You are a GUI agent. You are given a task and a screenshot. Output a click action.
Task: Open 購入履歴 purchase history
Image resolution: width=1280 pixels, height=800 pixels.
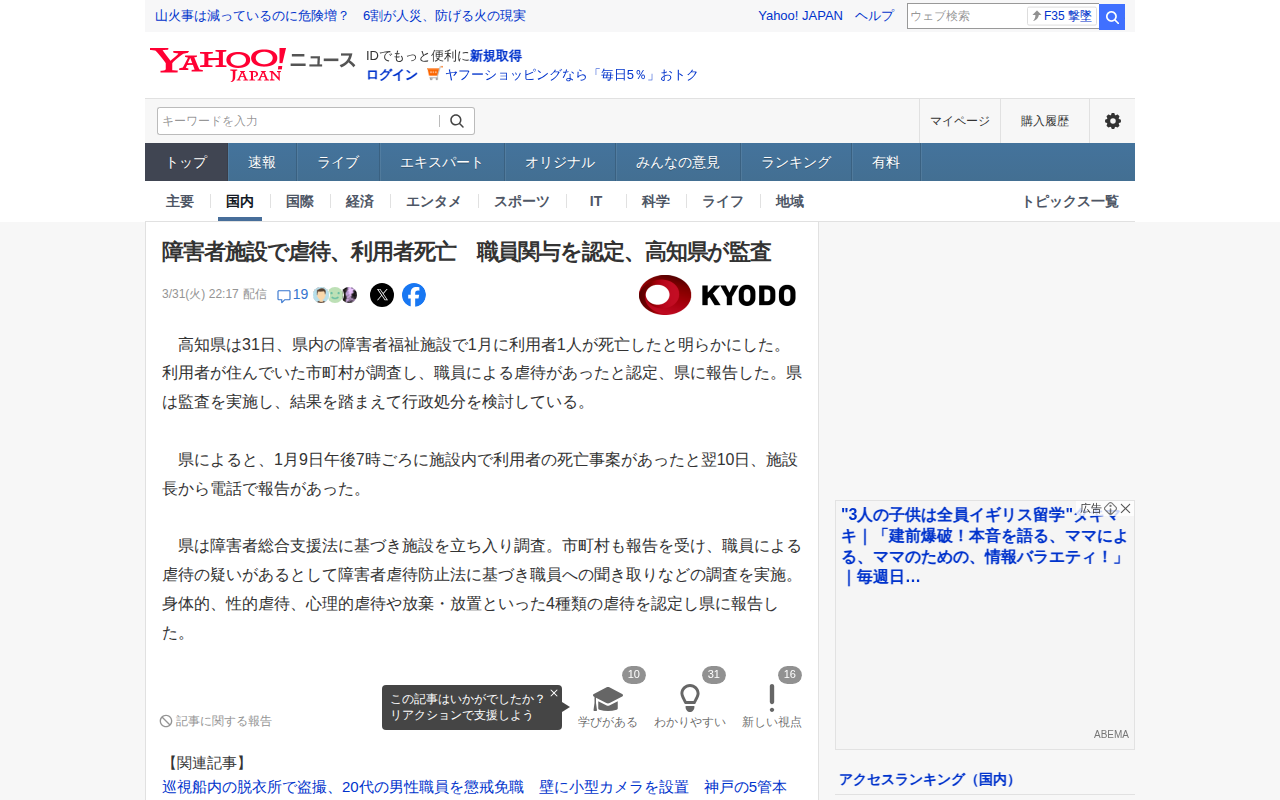1045,121
